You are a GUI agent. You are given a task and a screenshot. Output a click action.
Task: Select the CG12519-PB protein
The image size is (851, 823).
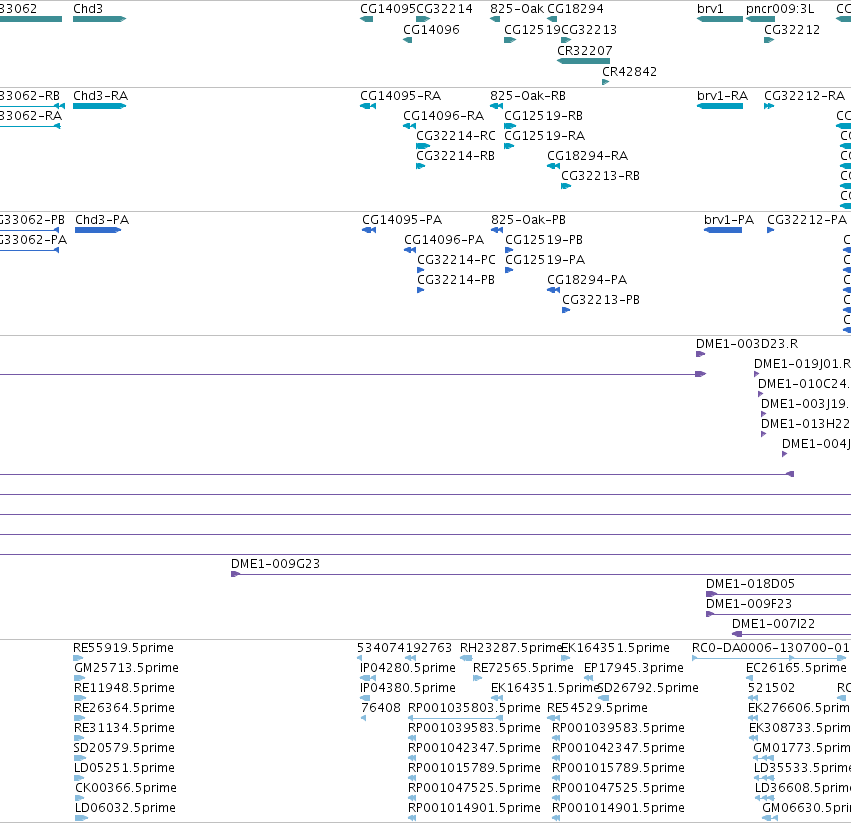click(509, 250)
